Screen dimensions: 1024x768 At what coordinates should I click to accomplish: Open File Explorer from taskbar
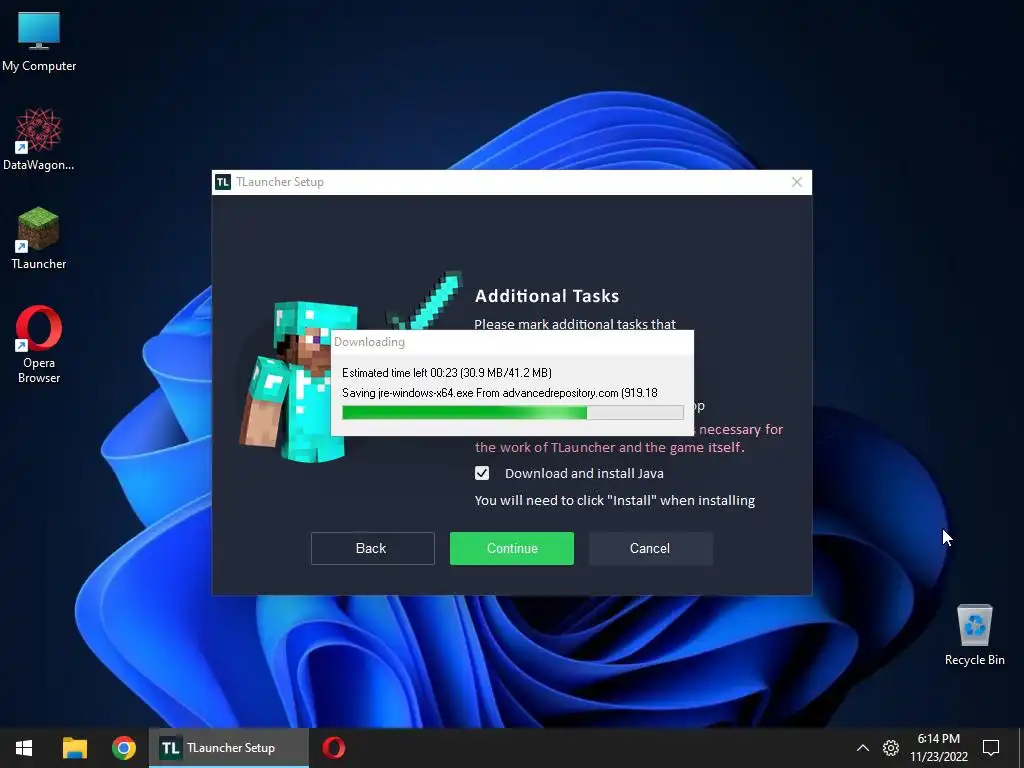pos(74,748)
